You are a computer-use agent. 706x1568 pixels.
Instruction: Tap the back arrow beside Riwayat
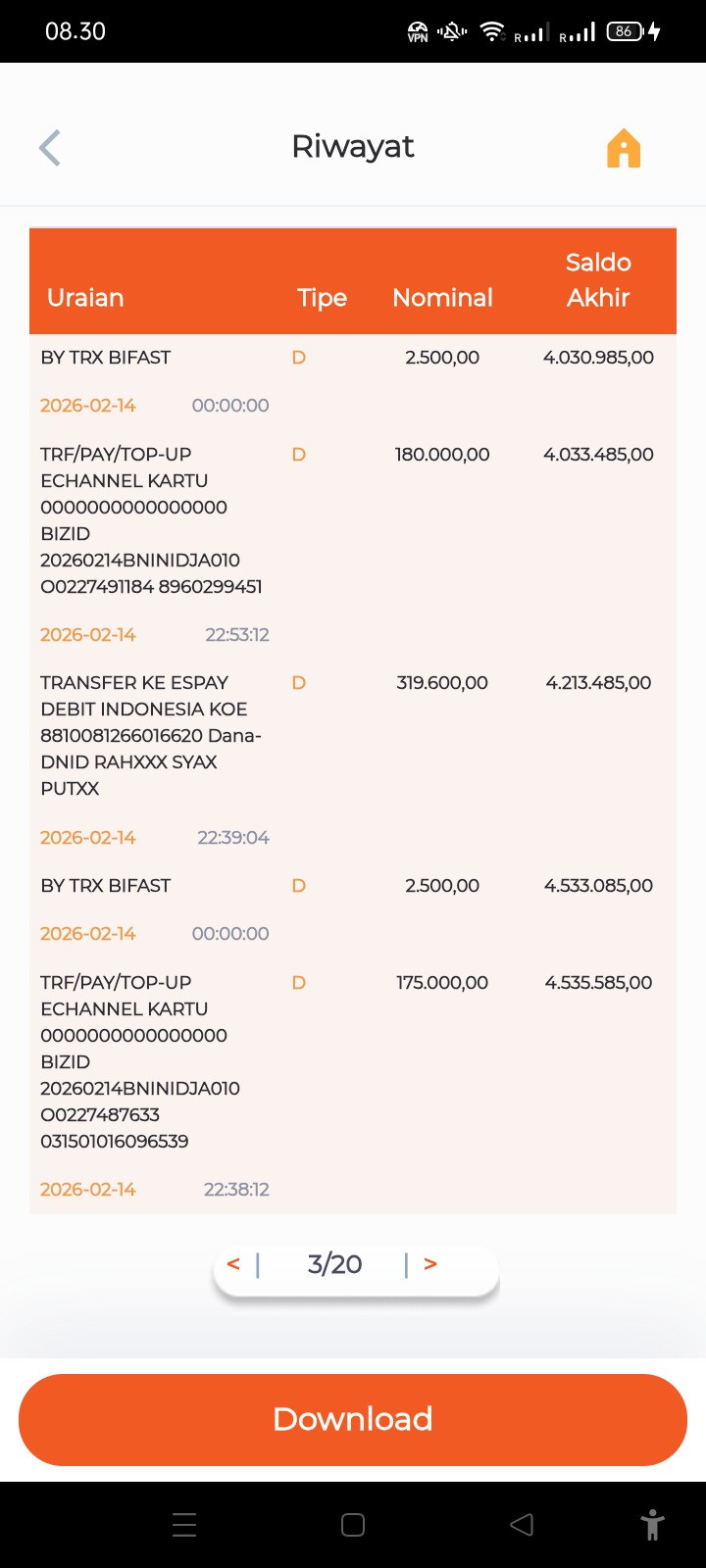(x=50, y=148)
